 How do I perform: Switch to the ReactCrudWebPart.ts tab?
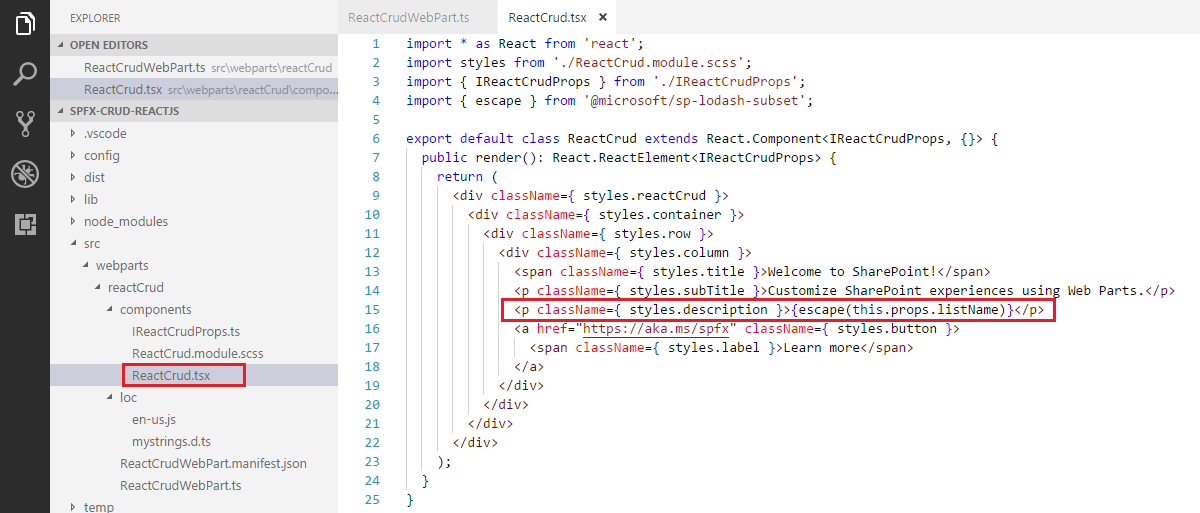408,18
